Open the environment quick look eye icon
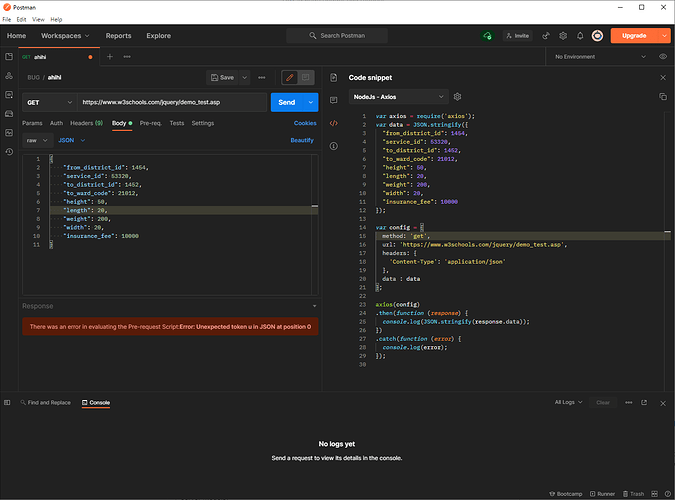This screenshot has width=675, height=500. pos(663,57)
